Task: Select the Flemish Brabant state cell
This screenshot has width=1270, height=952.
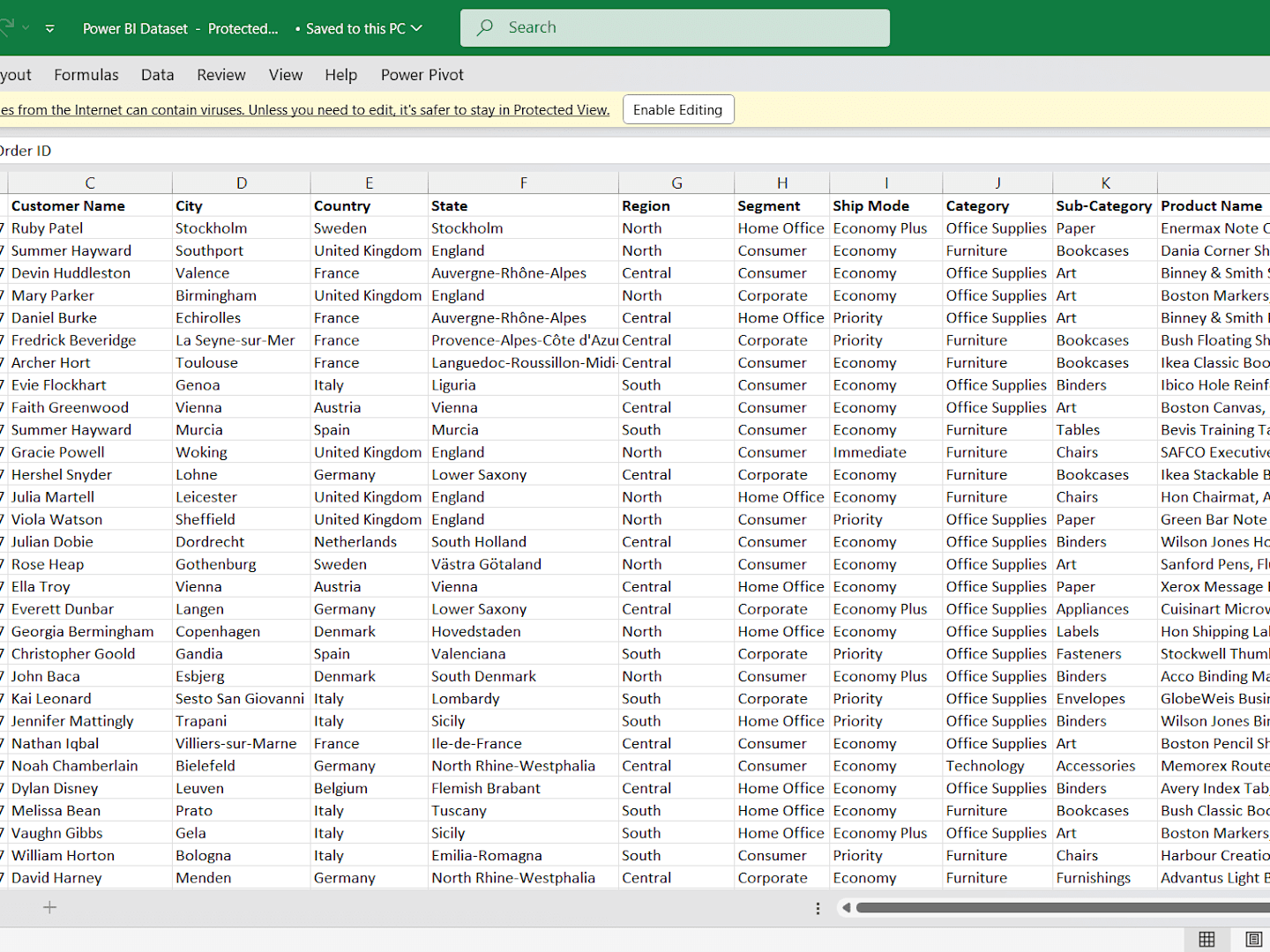Action: pyautogui.click(x=524, y=788)
